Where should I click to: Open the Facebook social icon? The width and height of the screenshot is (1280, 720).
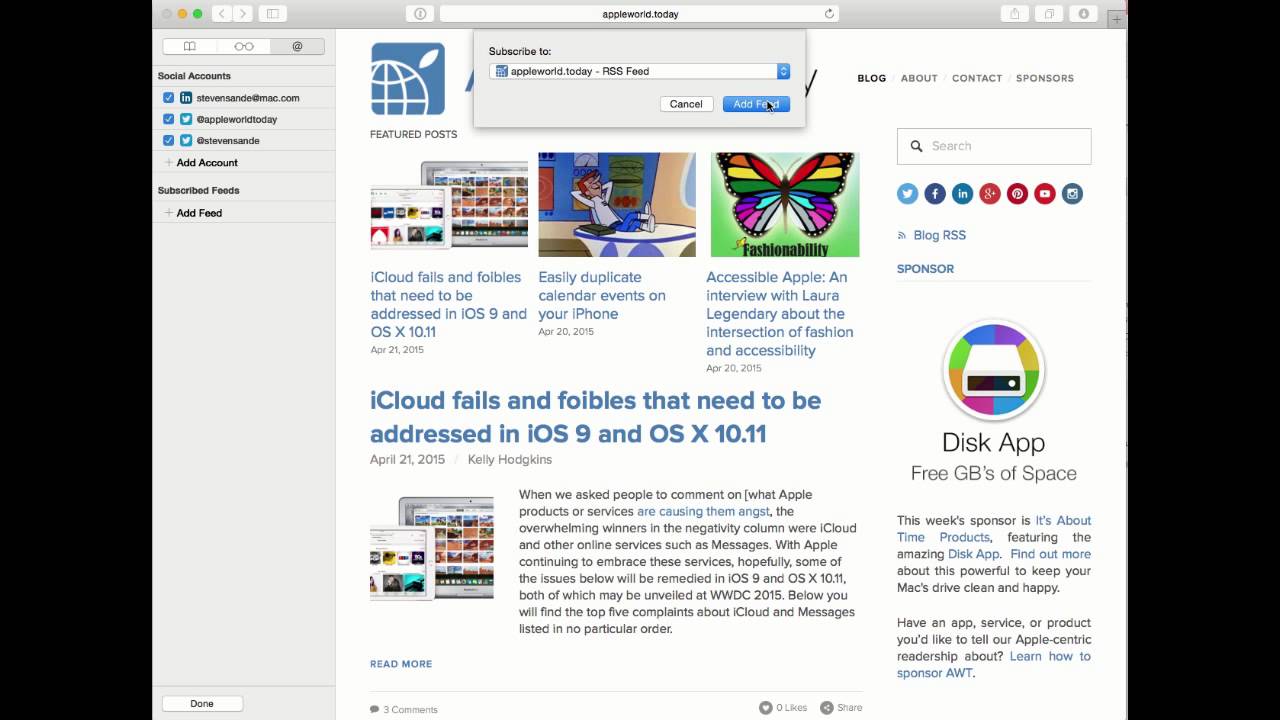pyautogui.click(x=935, y=194)
